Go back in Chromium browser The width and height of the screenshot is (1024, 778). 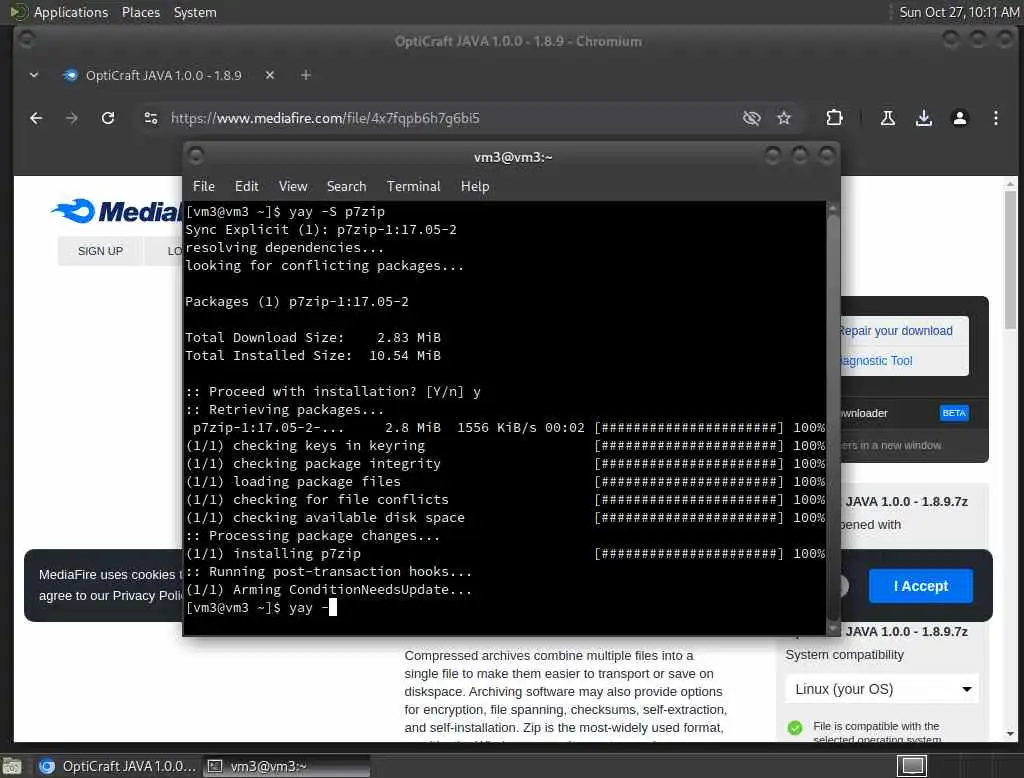[36, 118]
